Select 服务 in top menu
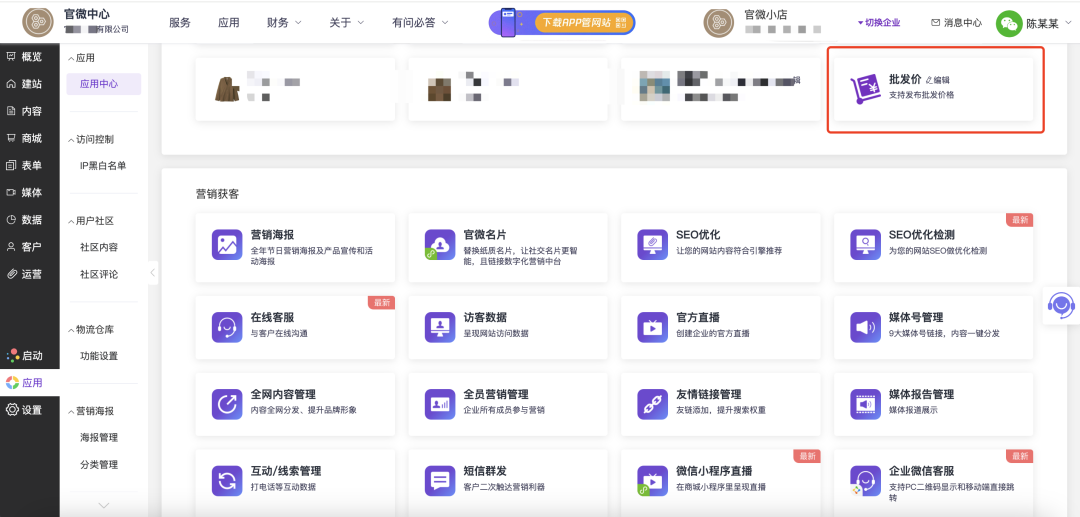 click(180, 22)
